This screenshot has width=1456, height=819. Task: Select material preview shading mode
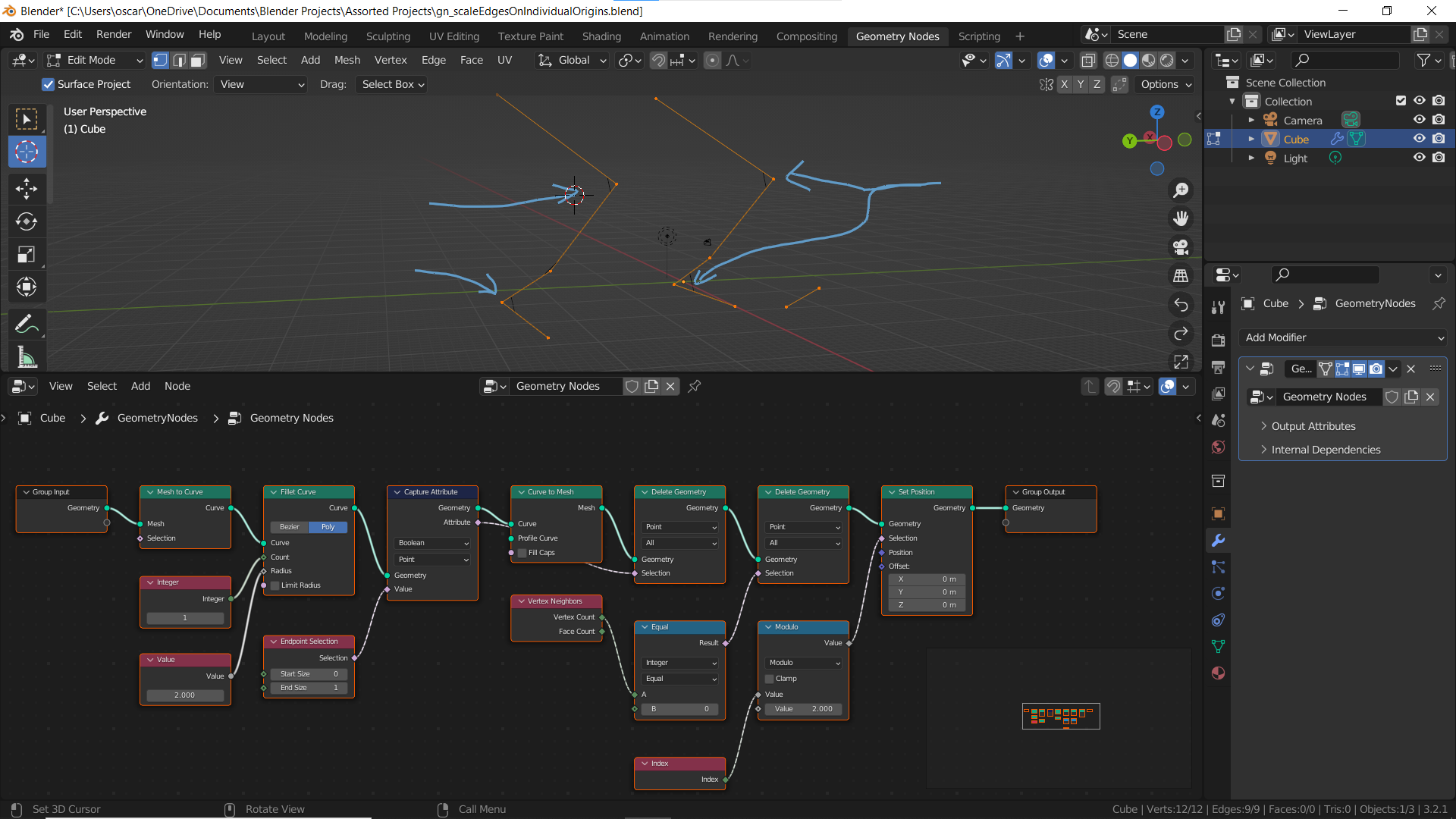(x=1148, y=60)
